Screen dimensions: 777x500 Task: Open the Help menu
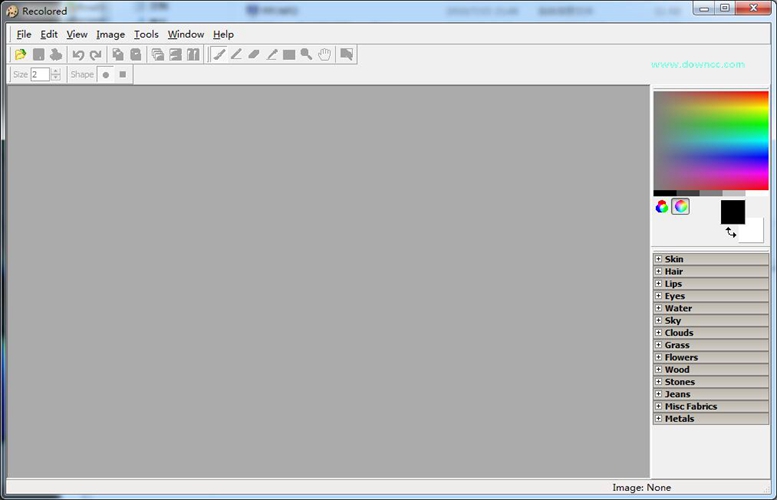tap(223, 34)
